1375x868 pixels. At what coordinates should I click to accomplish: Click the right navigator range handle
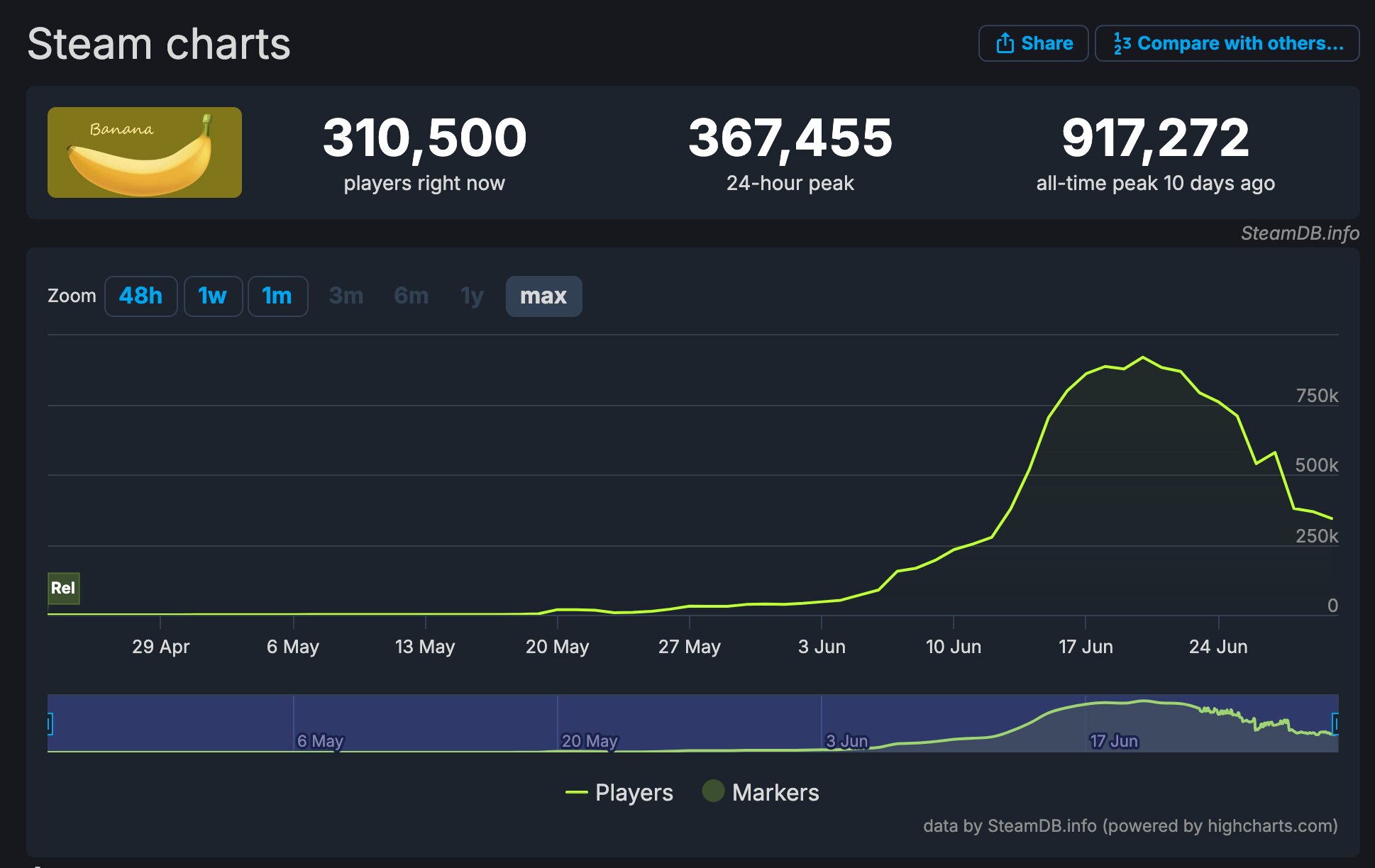pyautogui.click(x=1335, y=724)
